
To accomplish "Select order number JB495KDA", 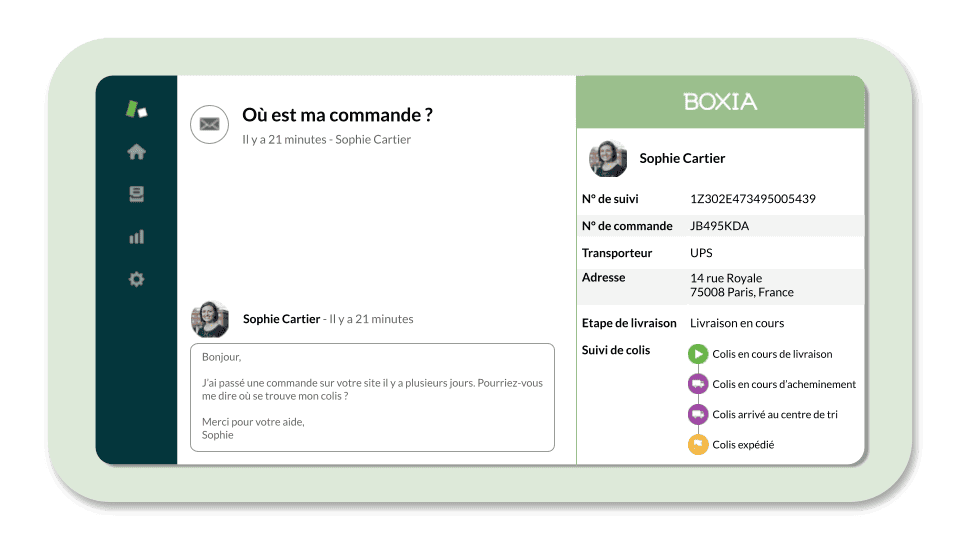I will [719, 226].
